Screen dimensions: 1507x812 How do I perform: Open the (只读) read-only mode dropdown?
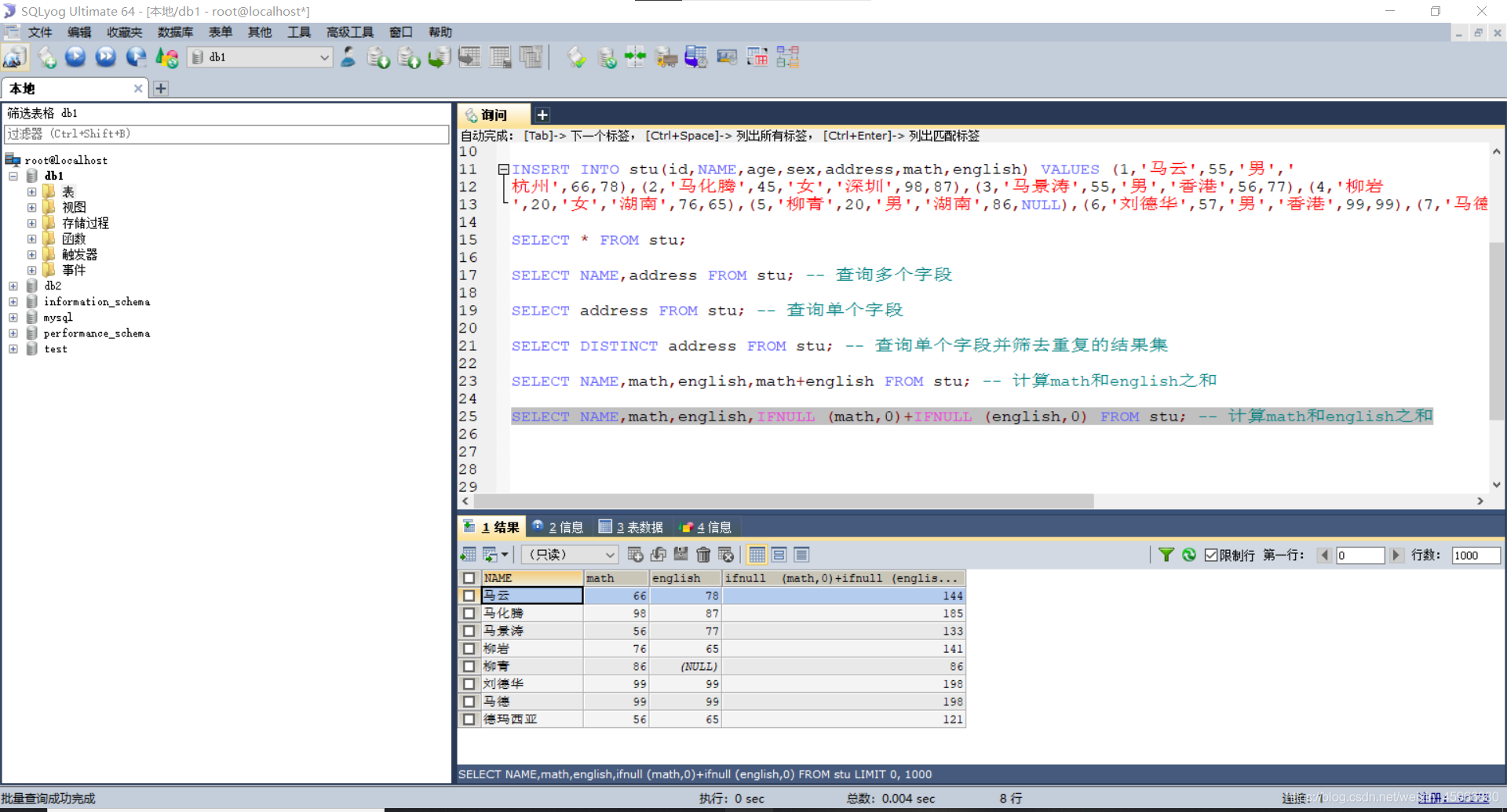click(x=570, y=555)
